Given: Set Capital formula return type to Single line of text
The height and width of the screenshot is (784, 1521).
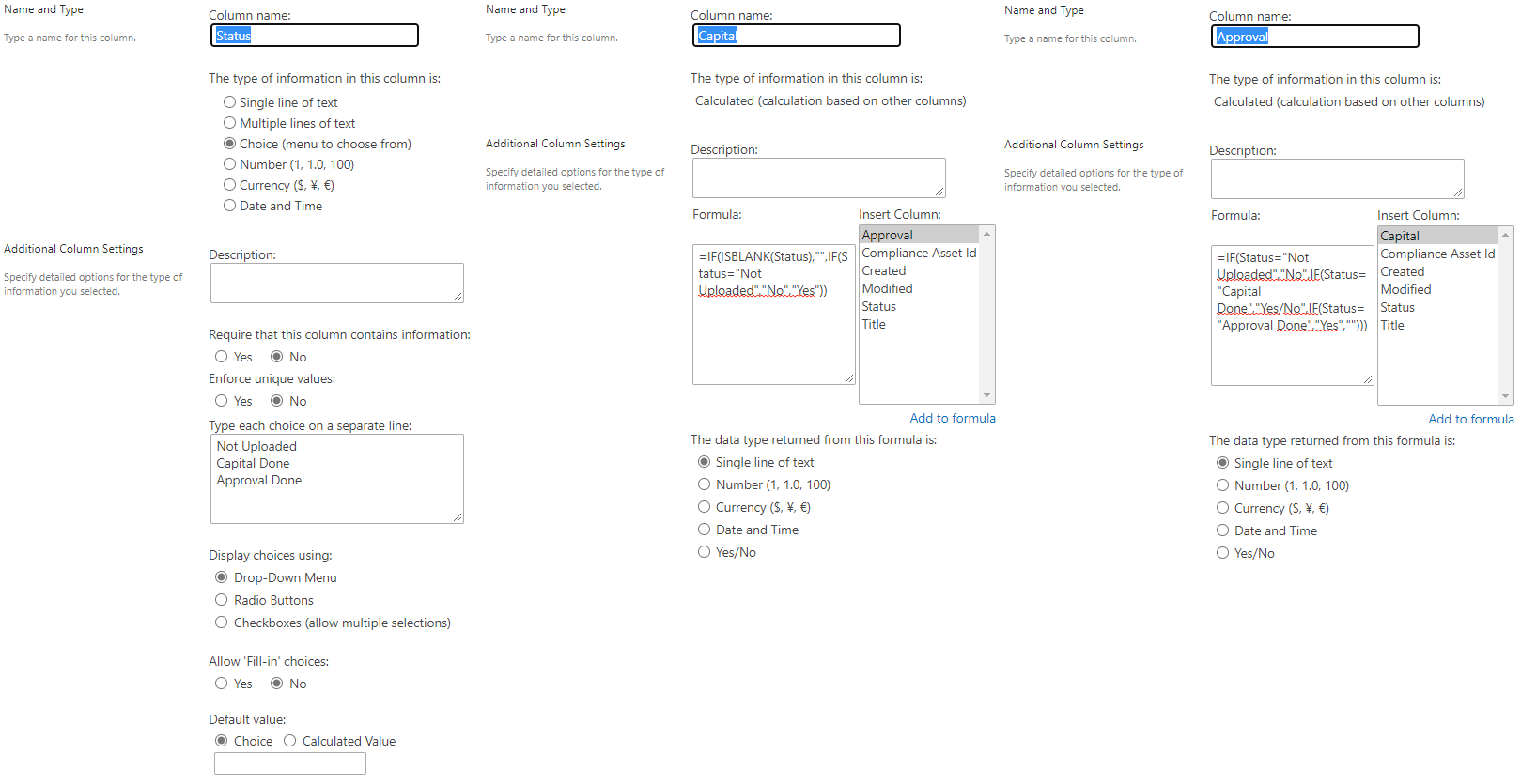Looking at the screenshot, I should tap(704, 462).
